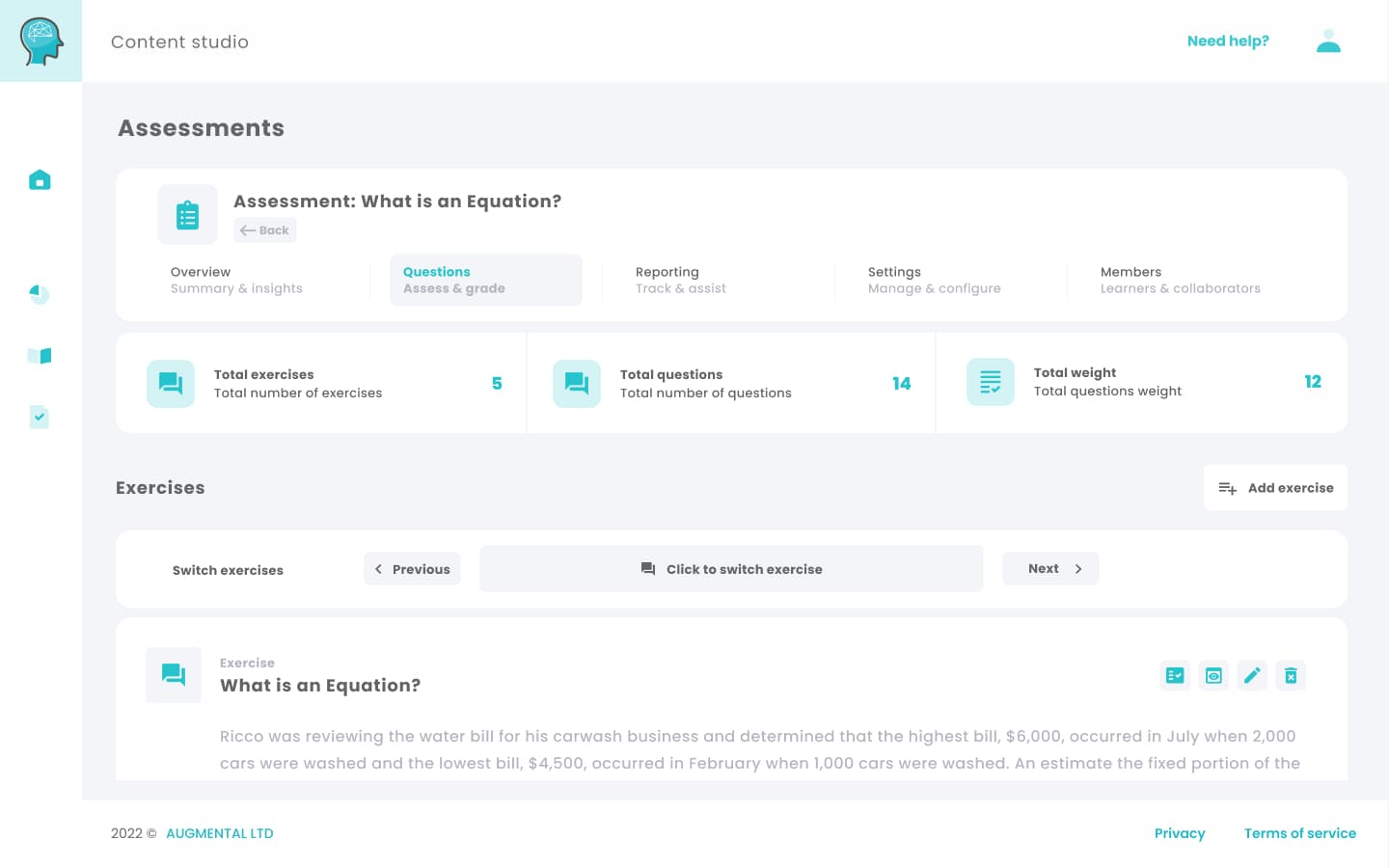The height and width of the screenshot is (868, 1389).
Task: Go back using the Previous chevron
Action: click(x=378, y=568)
